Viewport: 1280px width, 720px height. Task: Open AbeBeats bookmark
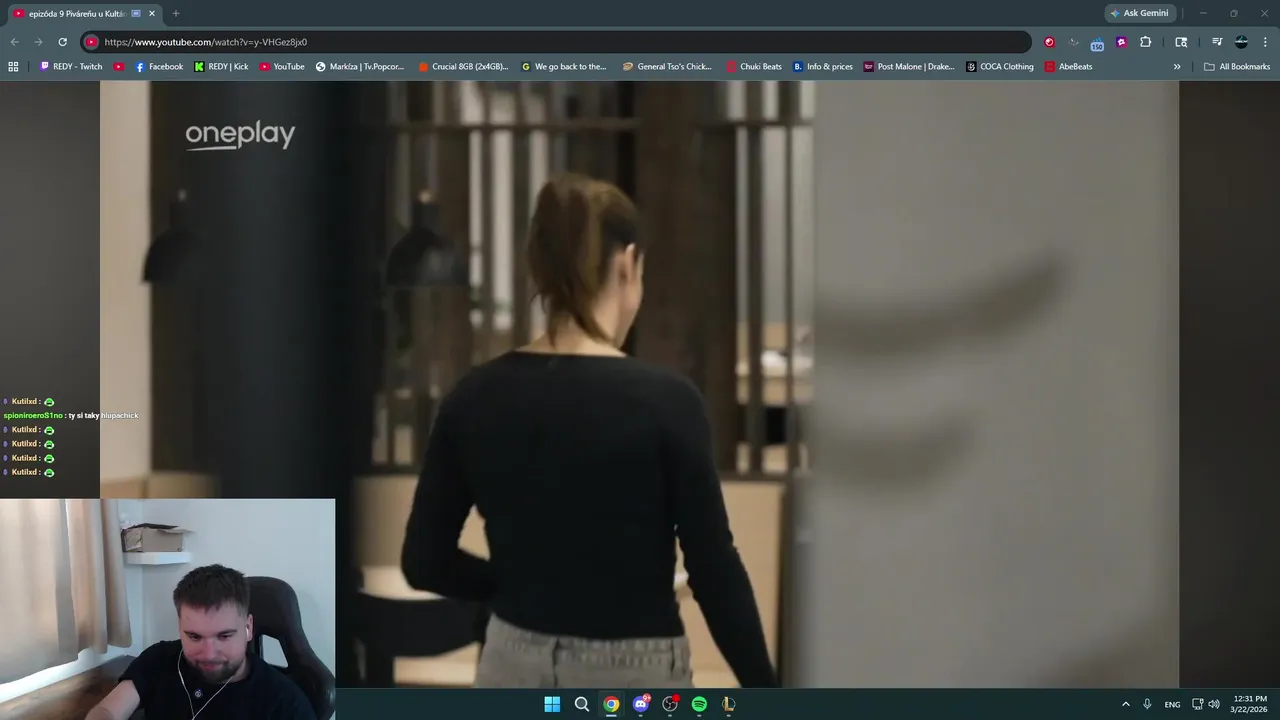tap(1068, 67)
